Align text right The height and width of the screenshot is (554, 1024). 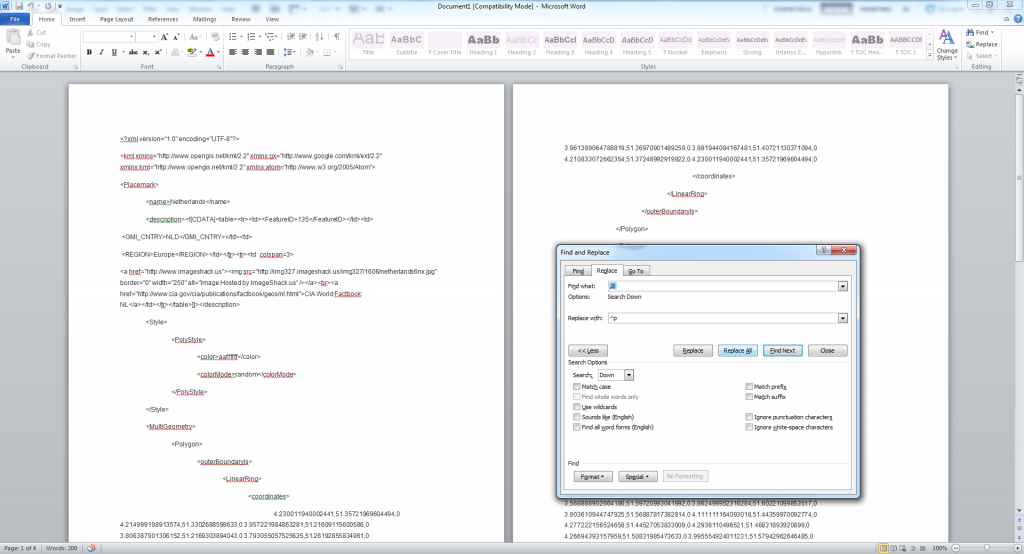[258, 52]
